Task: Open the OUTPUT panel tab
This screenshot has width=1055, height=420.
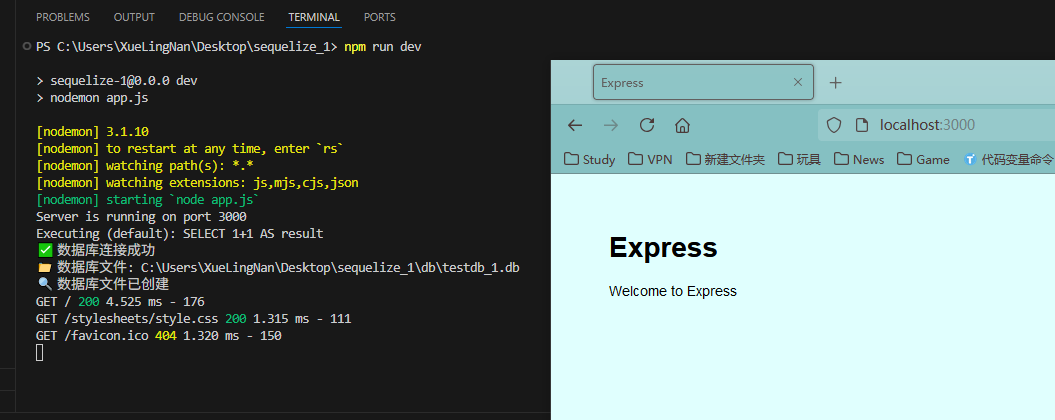Action: coord(134,18)
